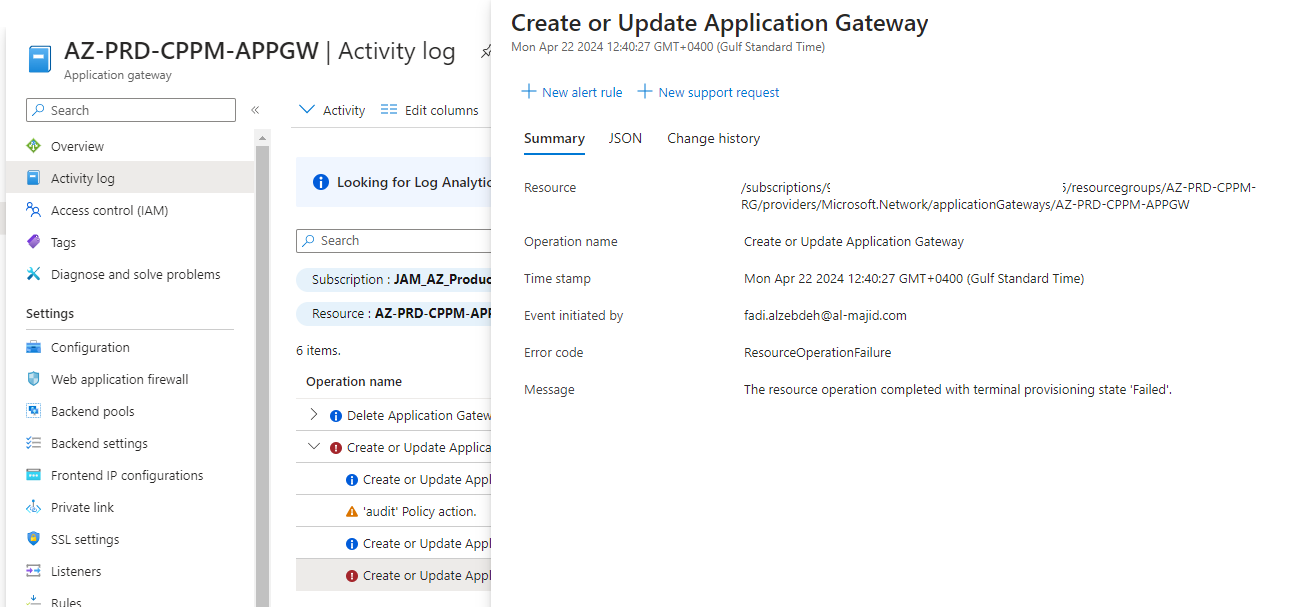The width and height of the screenshot is (1298, 607).
Task: Open the Change history tab
Action: [714, 138]
